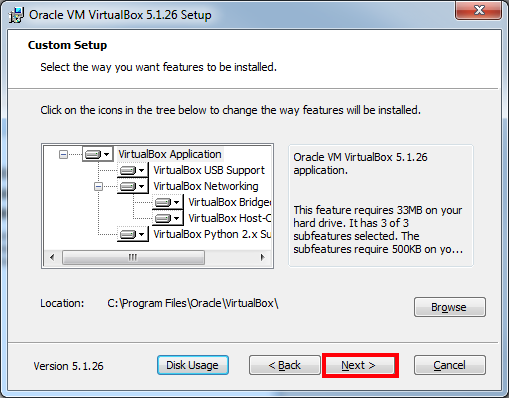Click the VirtualBox Host-Only feature drive icon

[167, 218]
